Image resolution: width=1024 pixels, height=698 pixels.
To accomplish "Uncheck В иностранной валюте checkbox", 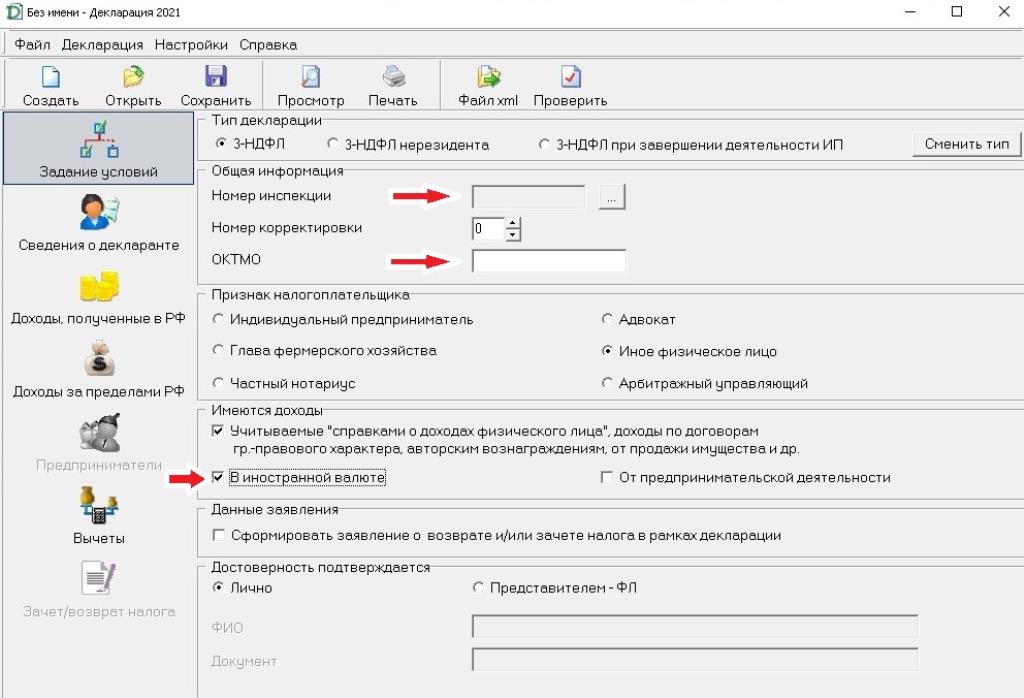I will click(x=218, y=477).
